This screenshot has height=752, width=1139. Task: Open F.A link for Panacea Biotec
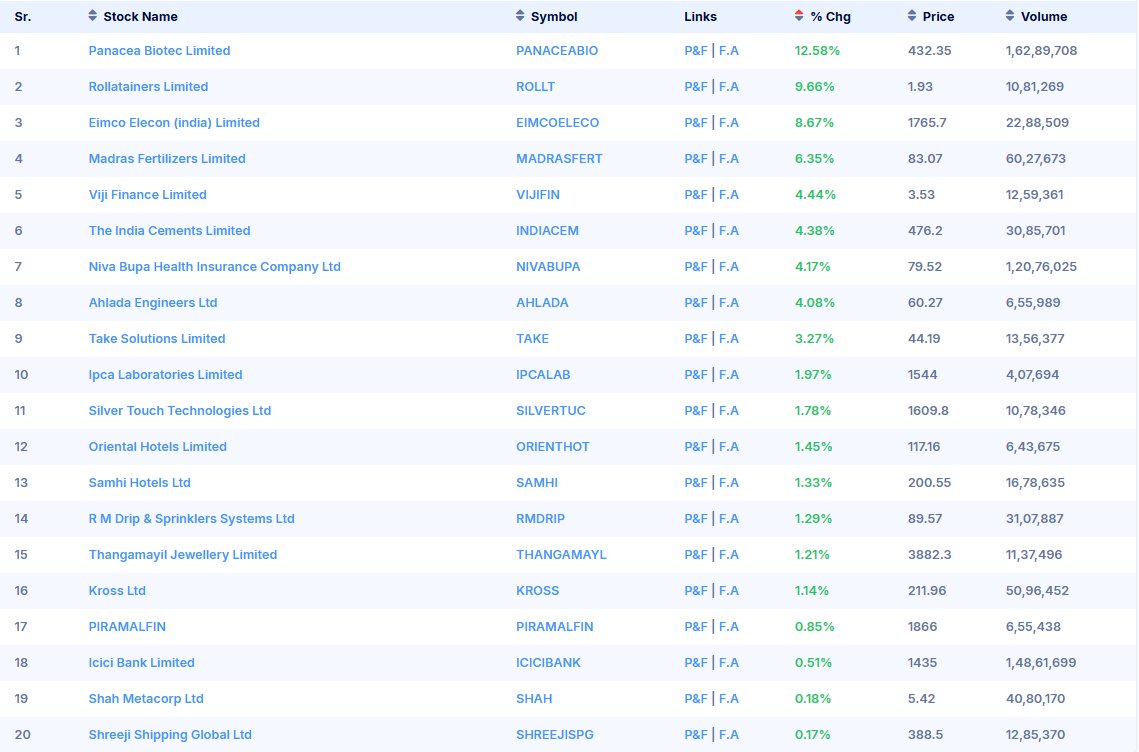point(729,51)
